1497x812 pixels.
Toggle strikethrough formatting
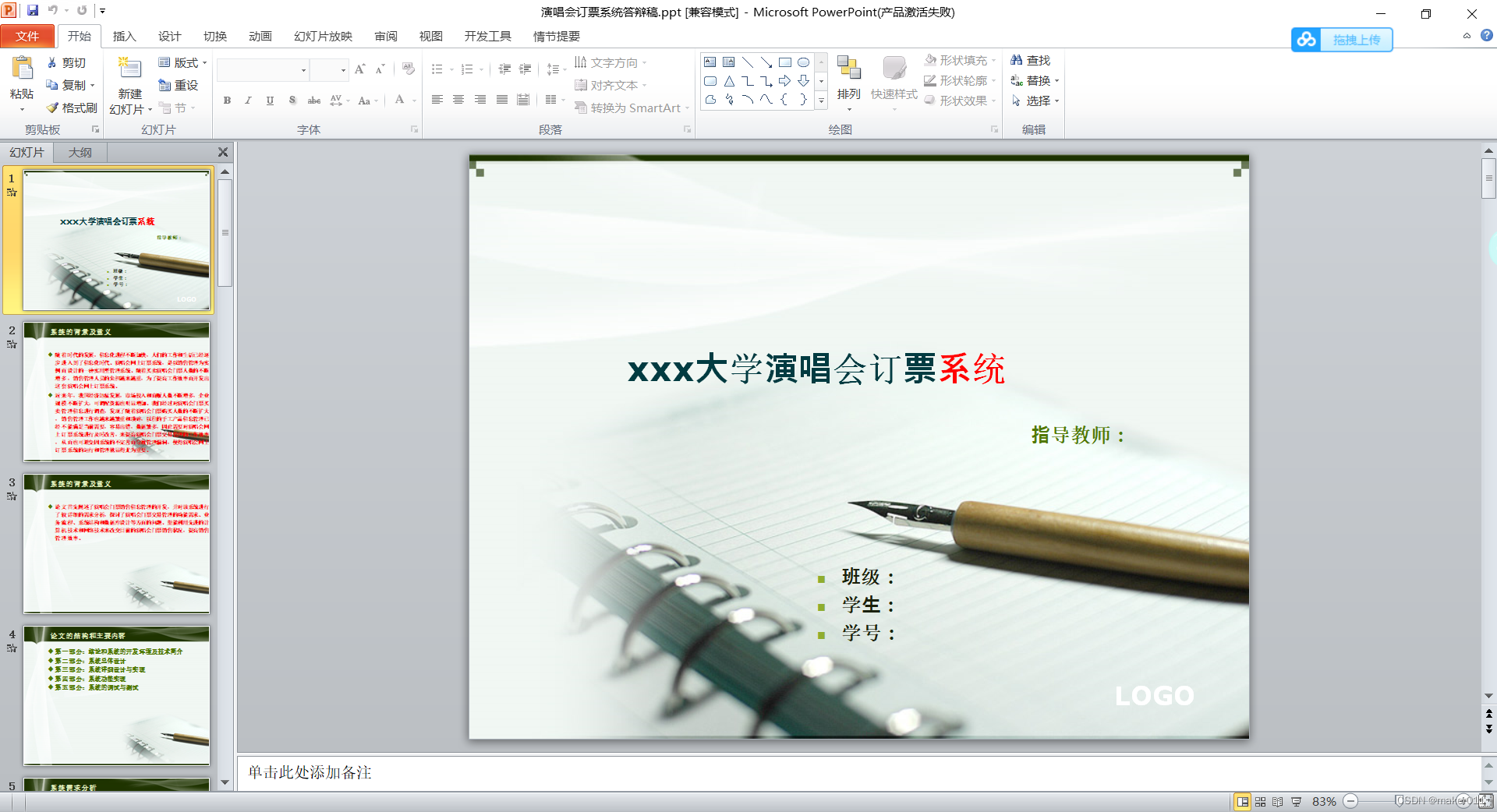tap(314, 100)
